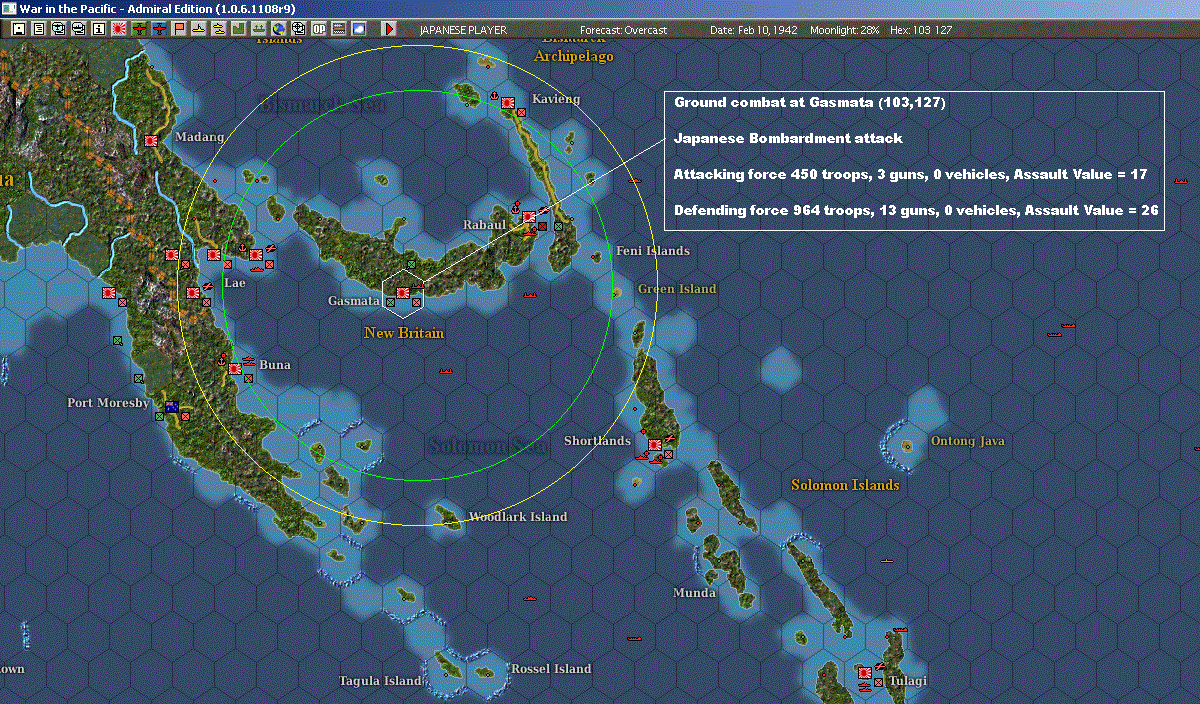Image resolution: width=1200 pixels, height=704 pixels.
Task: Select the red land unit at Buna
Action: 248,378
